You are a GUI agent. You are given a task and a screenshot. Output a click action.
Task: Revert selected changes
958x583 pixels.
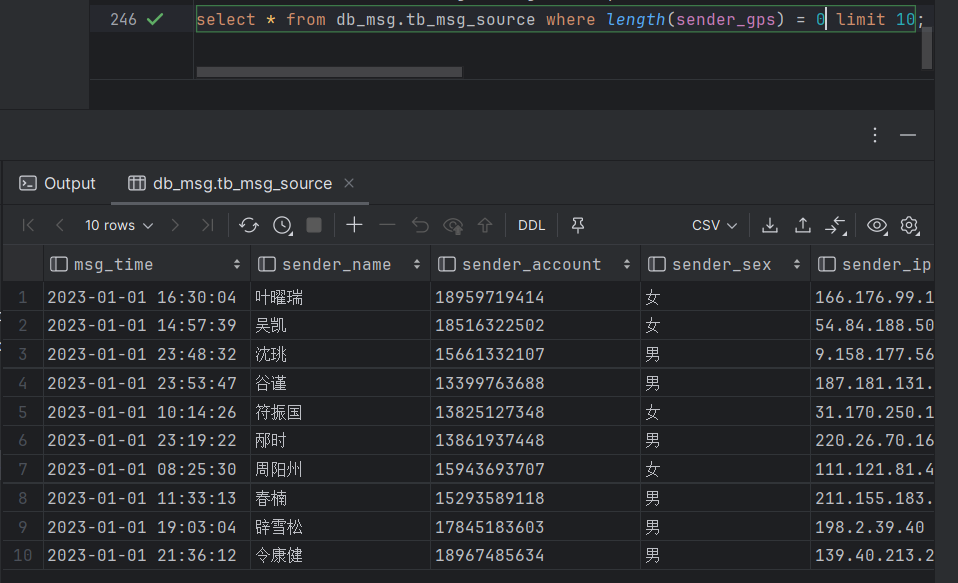coord(420,226)
